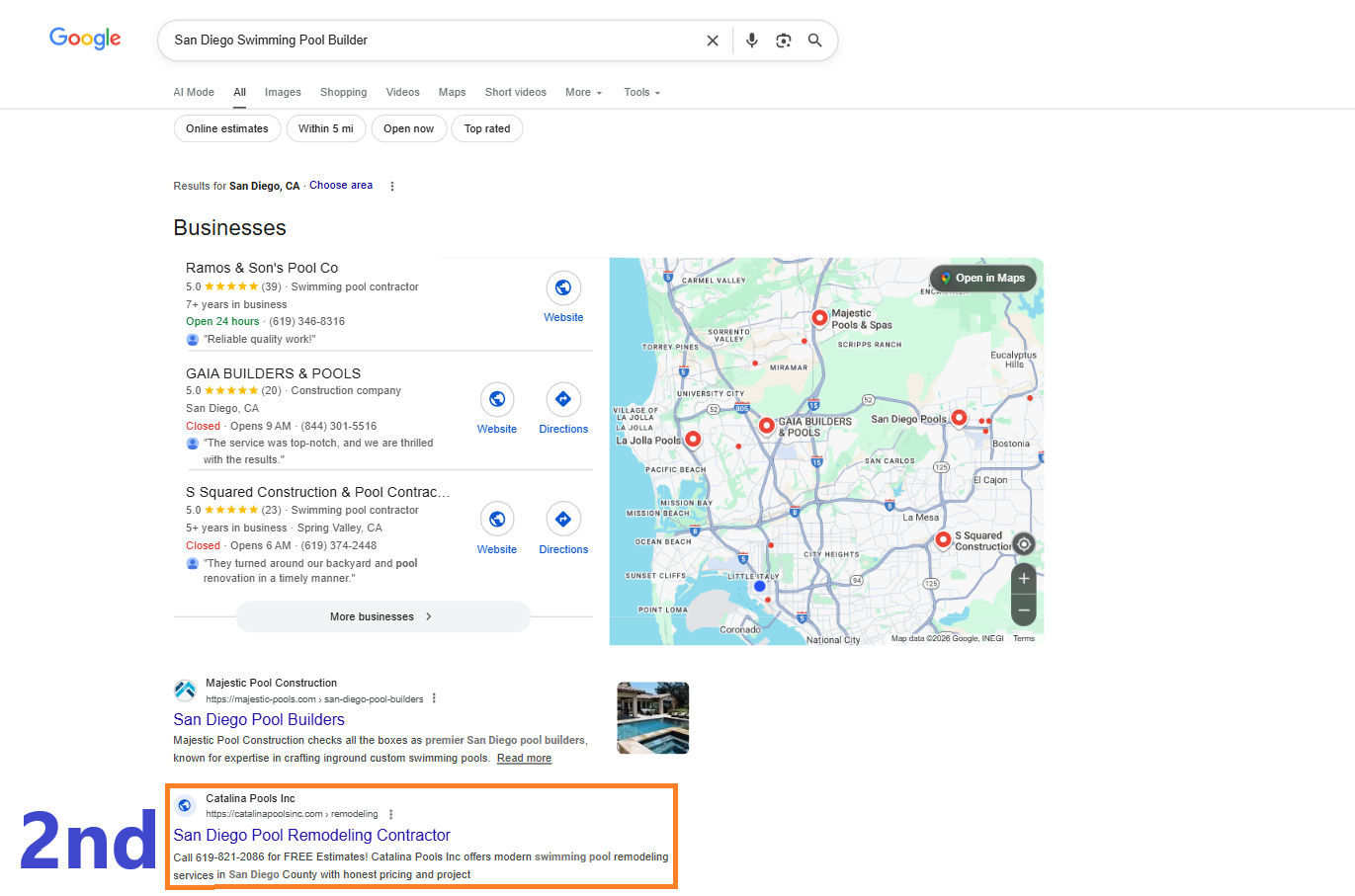Switch to Maps tab
This screenshot has height=896, width=1355.
(452, 92)
